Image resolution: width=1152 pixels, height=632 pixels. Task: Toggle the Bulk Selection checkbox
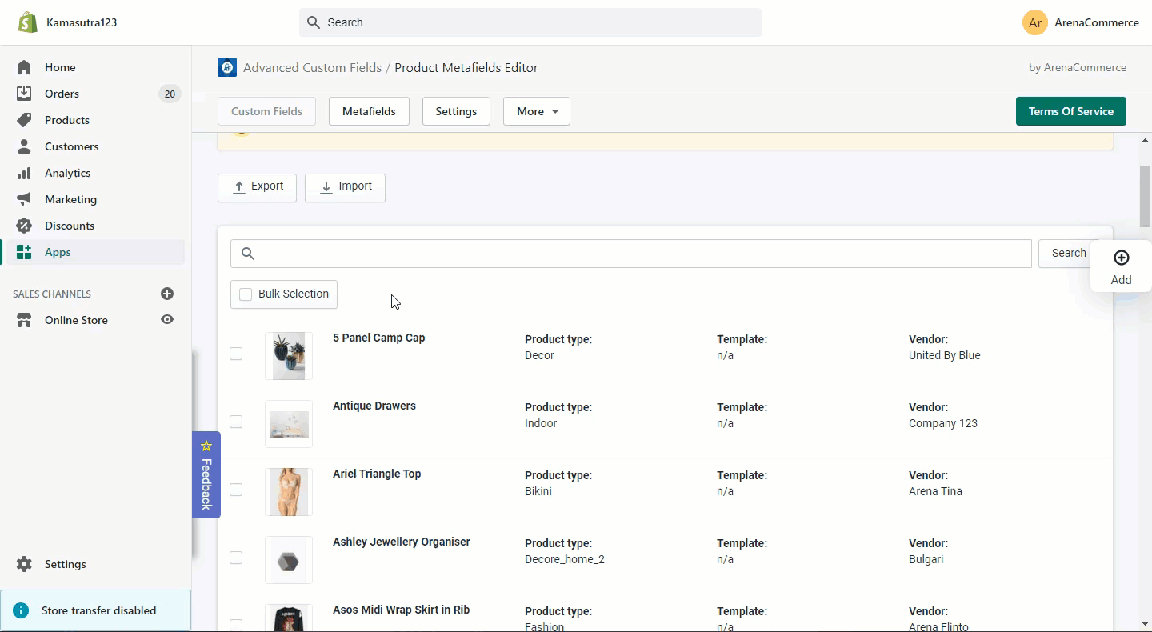[245, 294]
